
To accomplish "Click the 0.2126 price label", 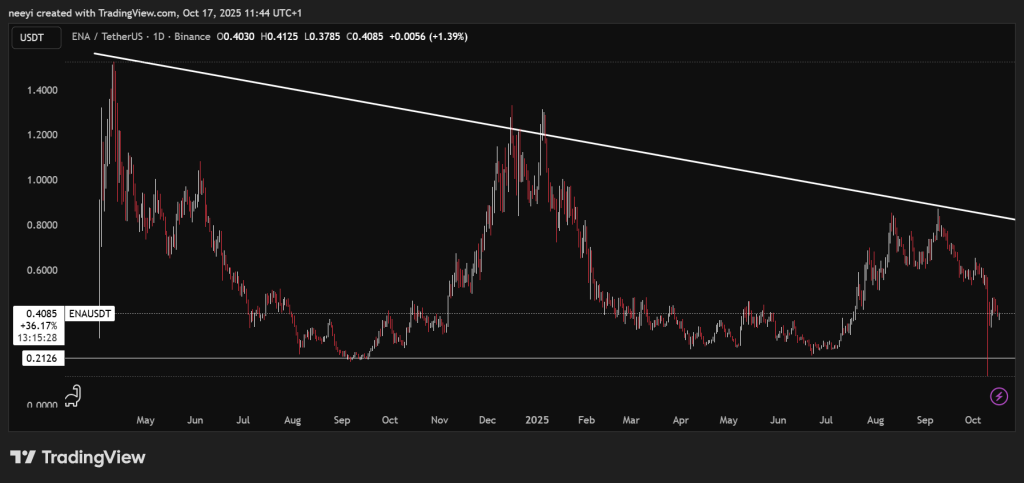I will tap(42, 358).
